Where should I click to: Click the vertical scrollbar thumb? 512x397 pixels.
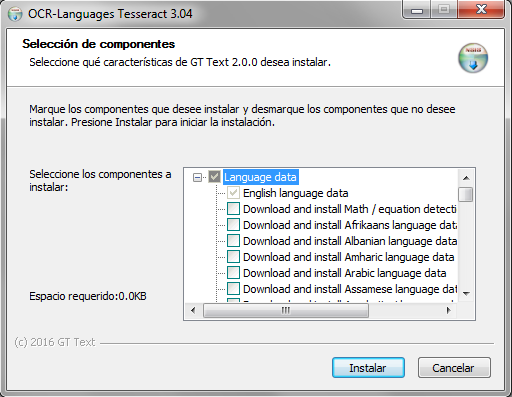(466, 194)
